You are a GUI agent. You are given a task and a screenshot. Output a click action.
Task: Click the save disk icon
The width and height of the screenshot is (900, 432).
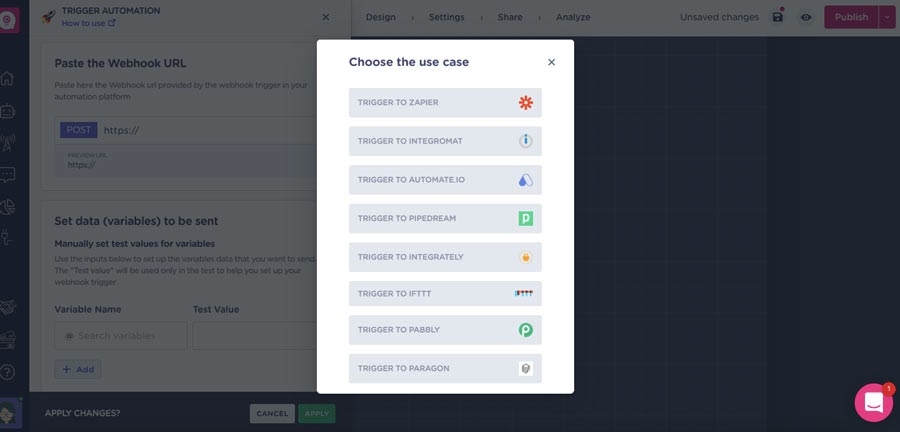tap(778, 17)
